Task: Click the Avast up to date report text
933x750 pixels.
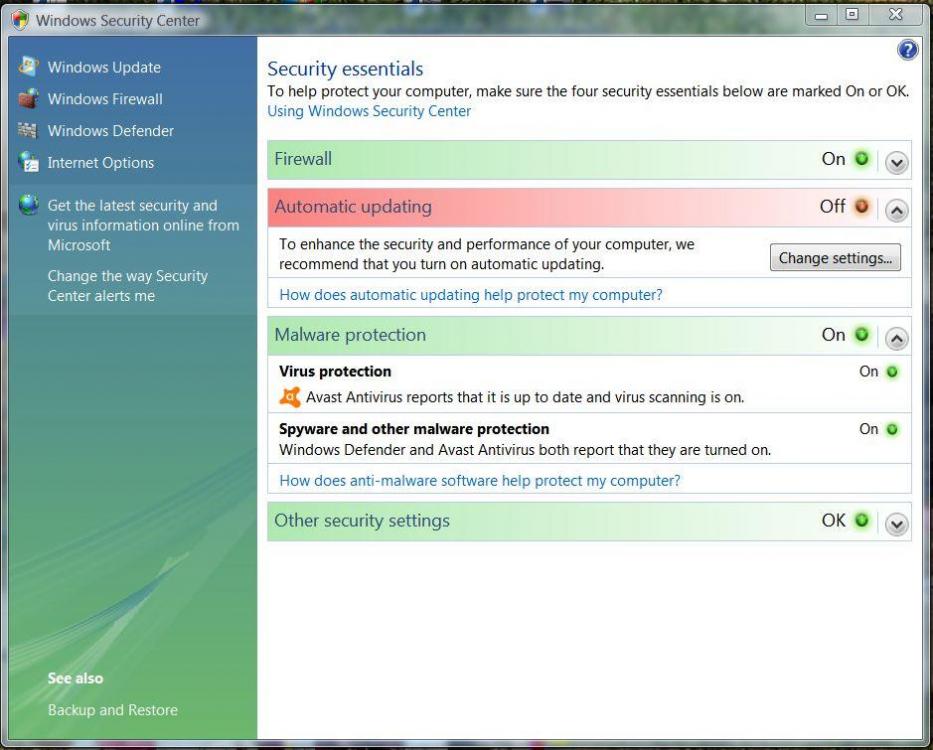Action: (525, 397)
